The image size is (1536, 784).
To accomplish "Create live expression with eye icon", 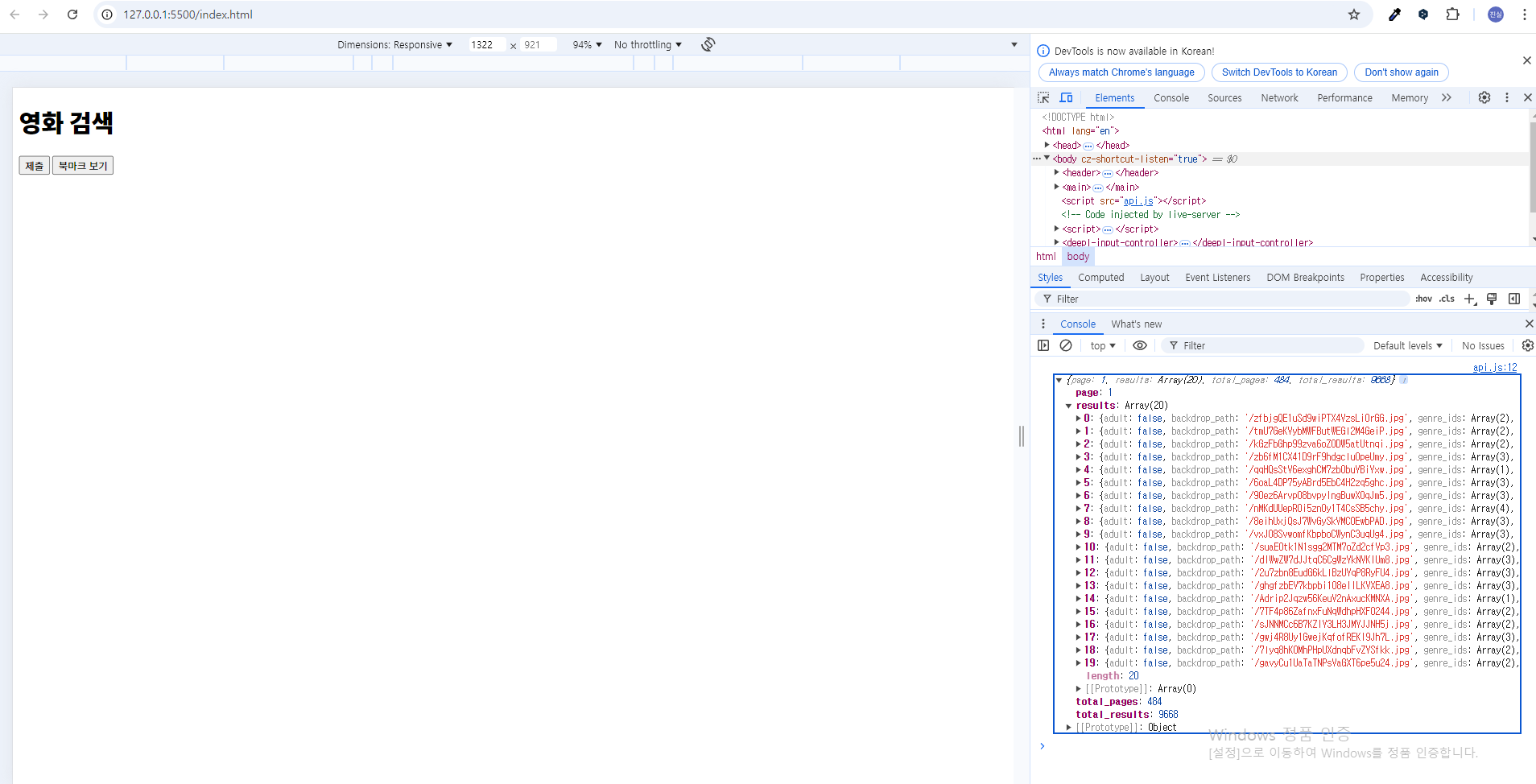I will 1140,345.
